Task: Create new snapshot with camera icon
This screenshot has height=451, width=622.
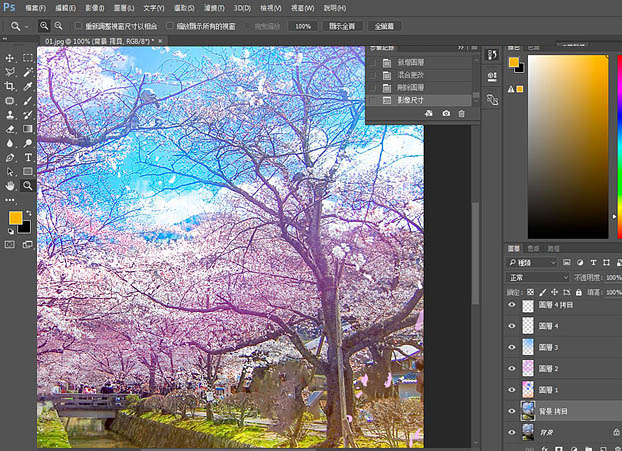Action: [445, 114]
